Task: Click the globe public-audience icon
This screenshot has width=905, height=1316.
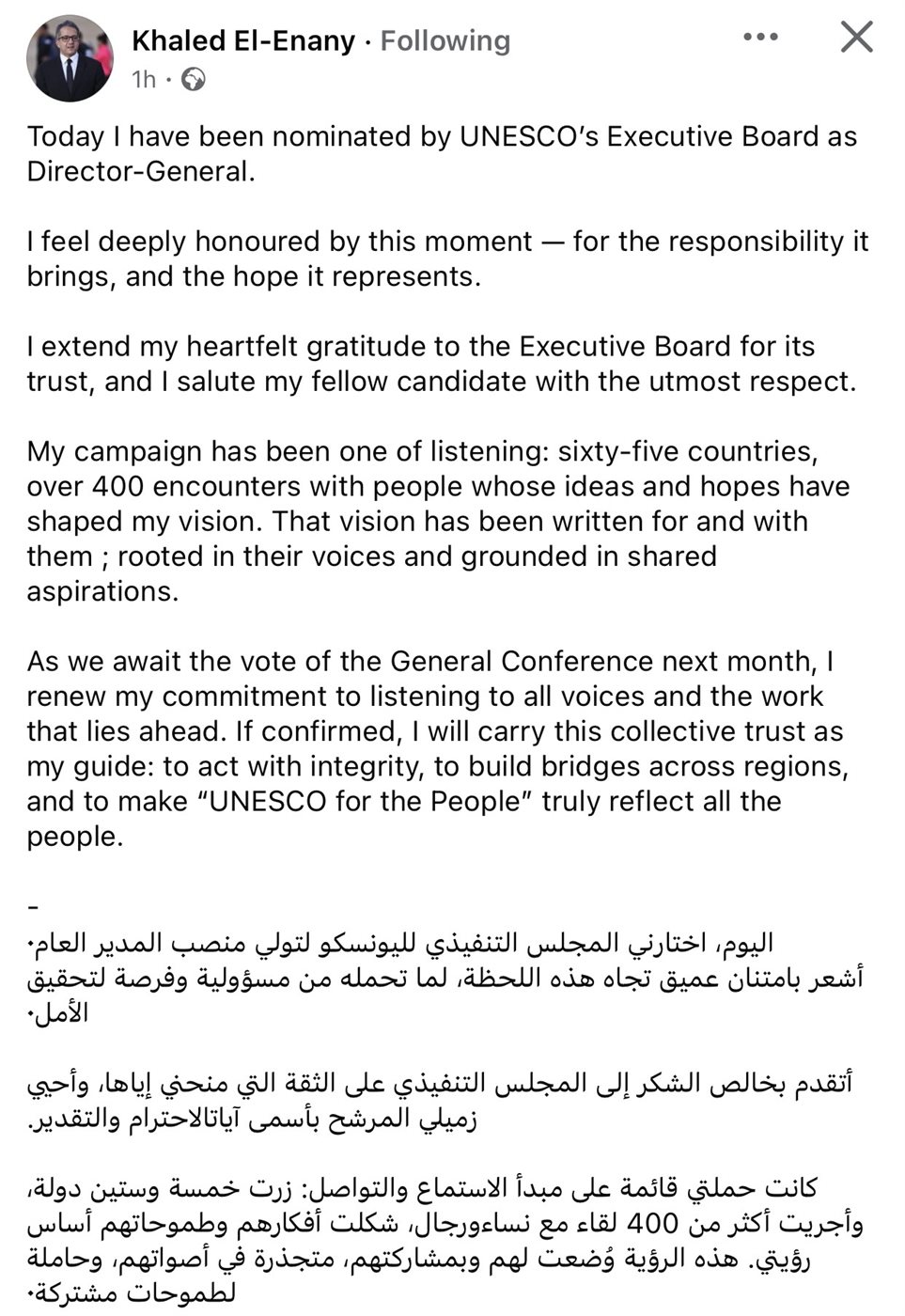Action: pyautogui.click(x=194, y=80)
